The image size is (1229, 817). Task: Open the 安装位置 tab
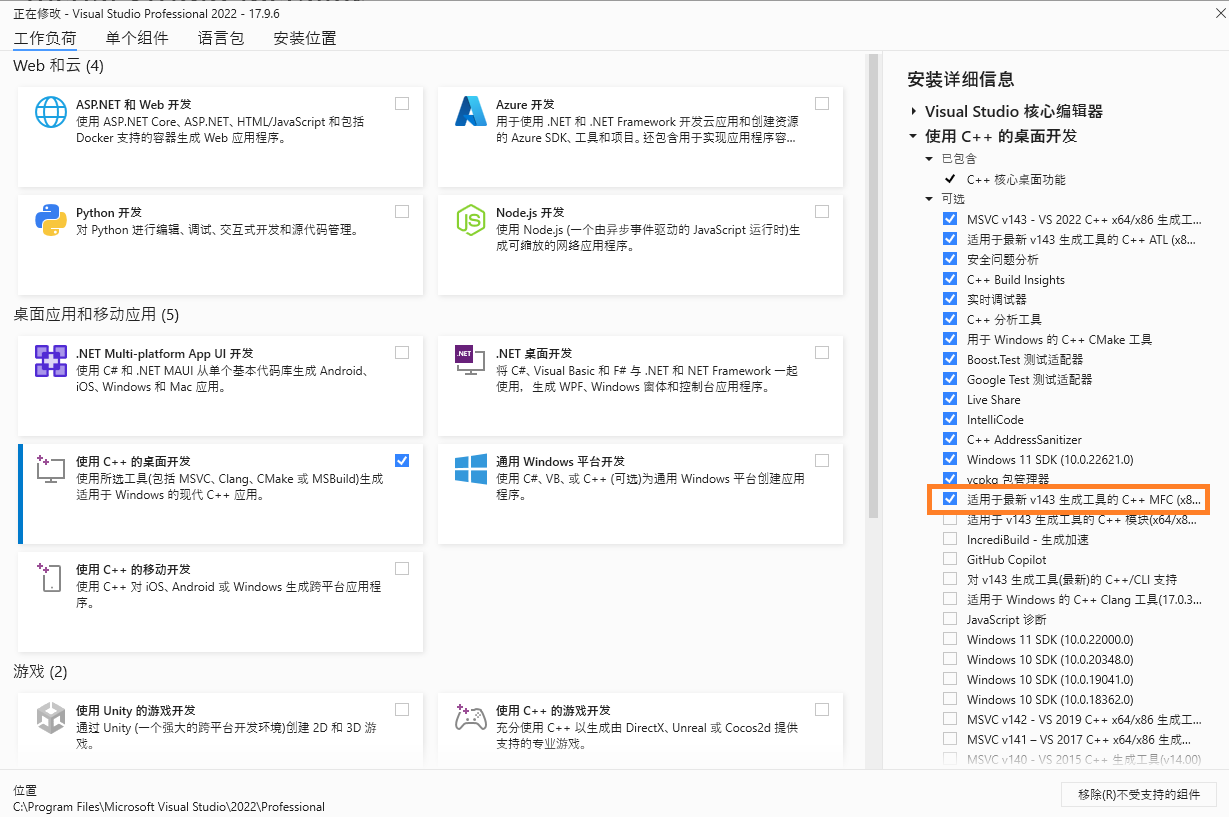pos(305,38)
